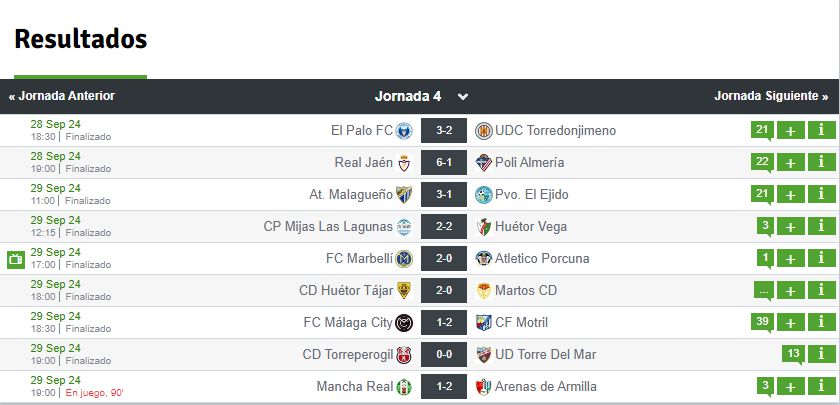Click the 1-2 score of Mancha Real match

coord(444,386)
